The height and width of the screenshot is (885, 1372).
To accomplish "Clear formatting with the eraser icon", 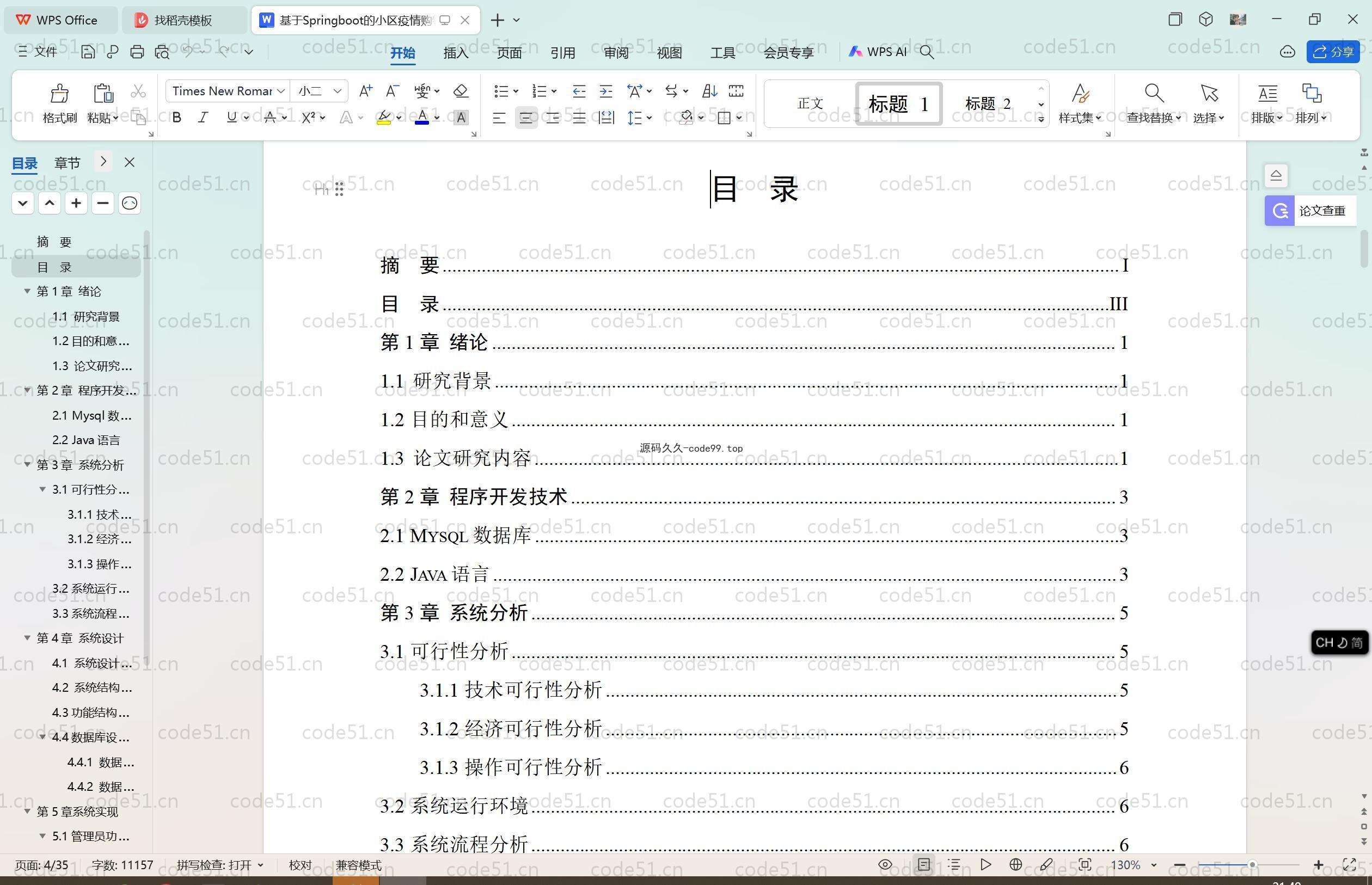I will click(x=461, y=91).
